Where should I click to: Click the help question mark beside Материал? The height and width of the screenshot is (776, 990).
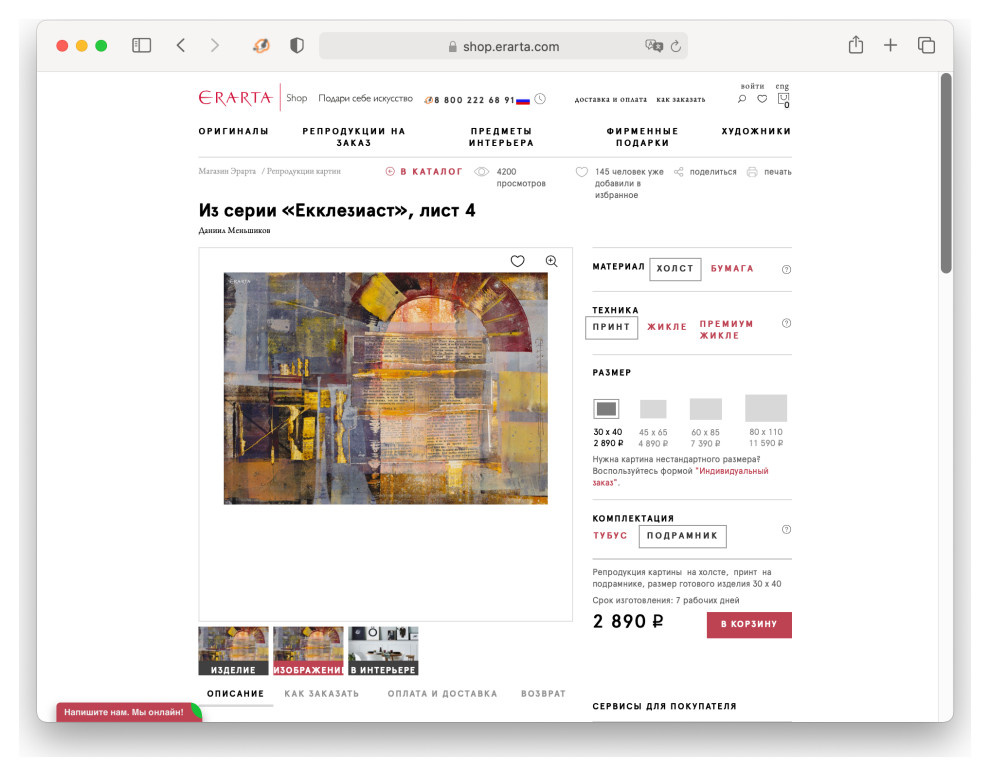pyautogui.click(x=786, y=269)
